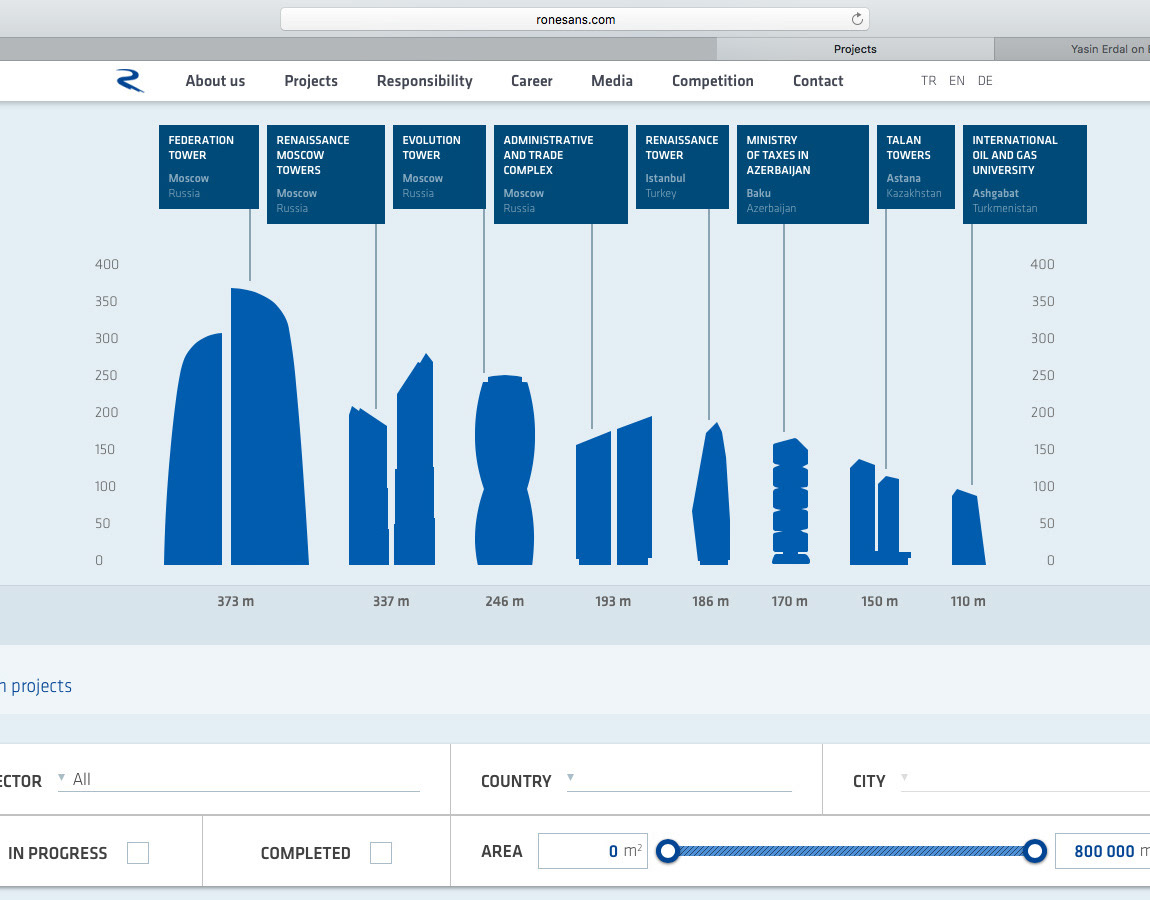Open the Evolution Tower project card

[x=439, y=167]
